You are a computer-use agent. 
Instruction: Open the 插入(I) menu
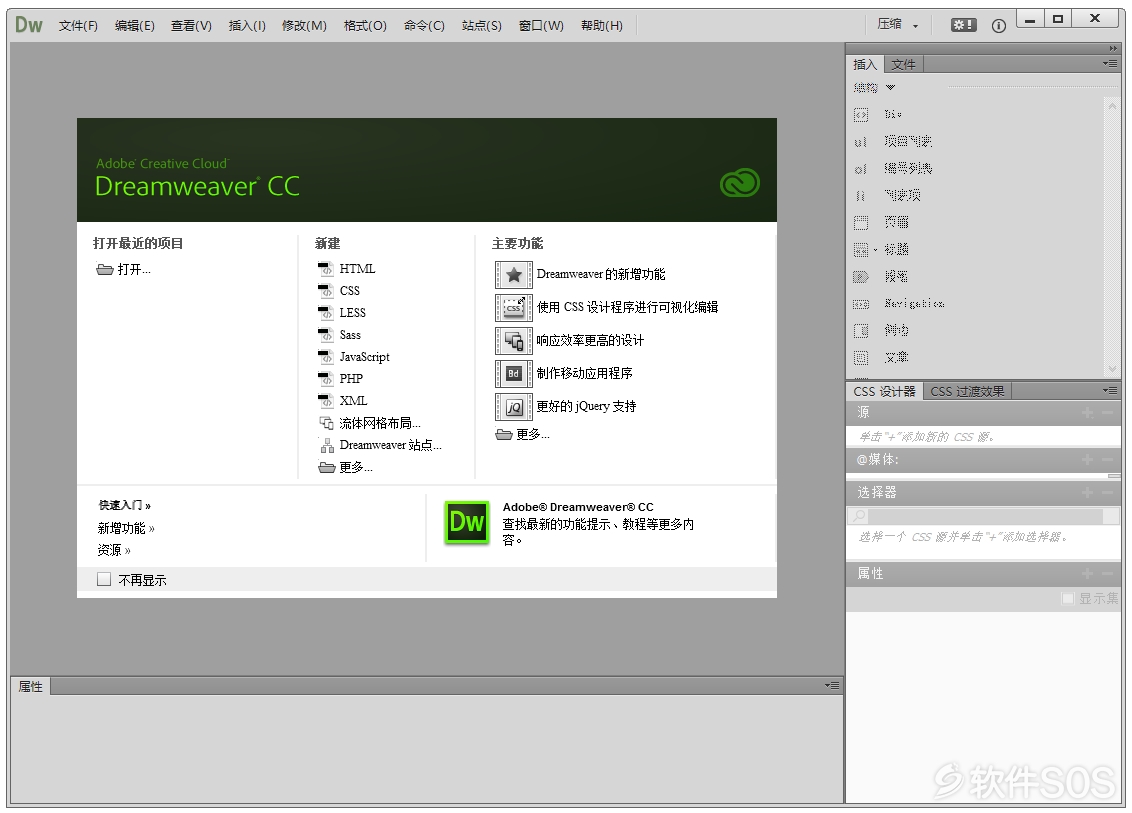[247, 25]
